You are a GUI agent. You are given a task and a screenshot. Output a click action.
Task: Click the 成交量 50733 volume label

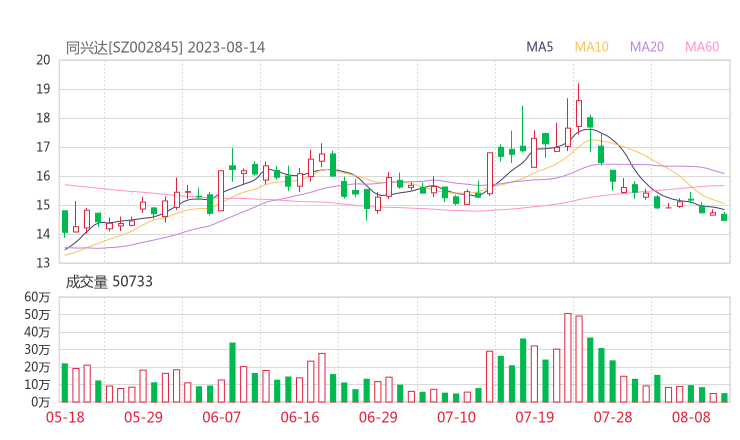[109, 282]
